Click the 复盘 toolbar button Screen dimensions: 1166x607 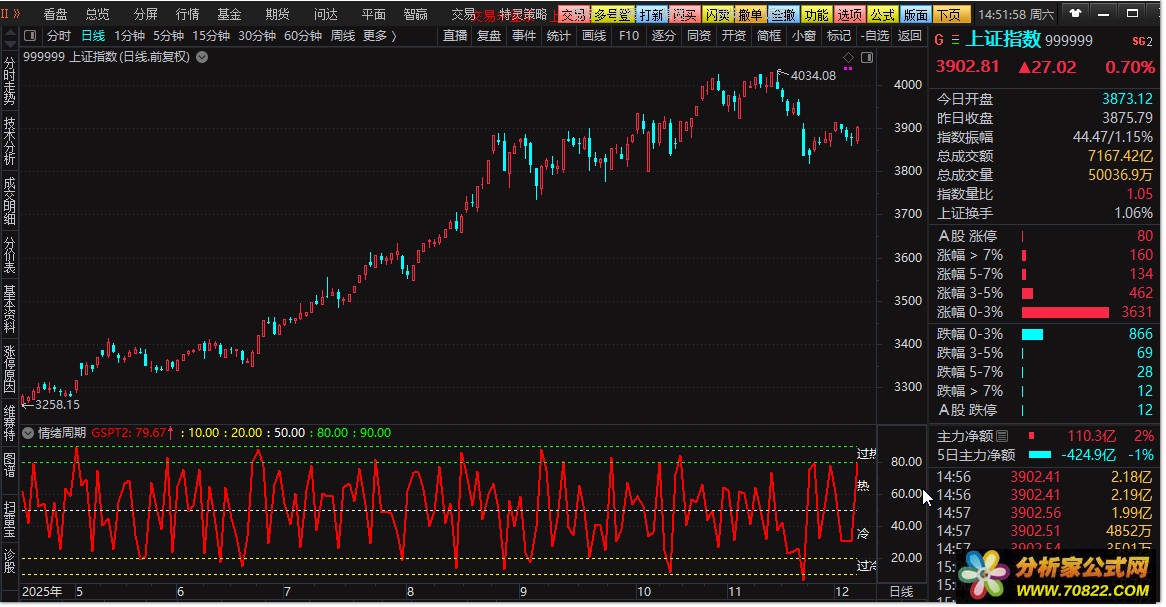click(489, 36)
